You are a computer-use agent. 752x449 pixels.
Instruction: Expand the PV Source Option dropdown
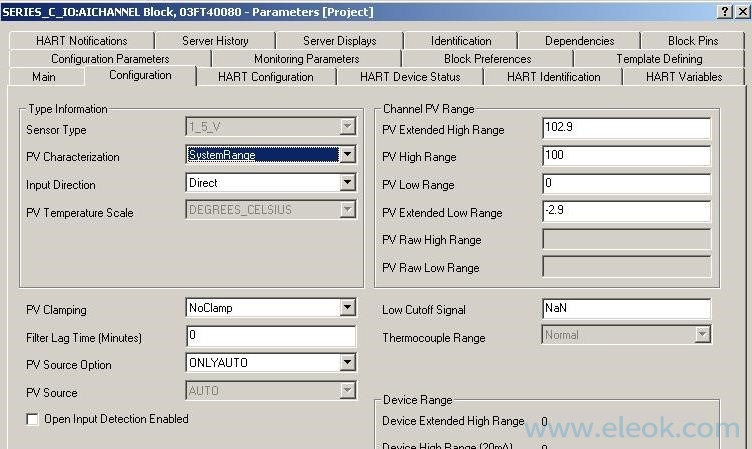pyautogui.click(x=347, y=363)
